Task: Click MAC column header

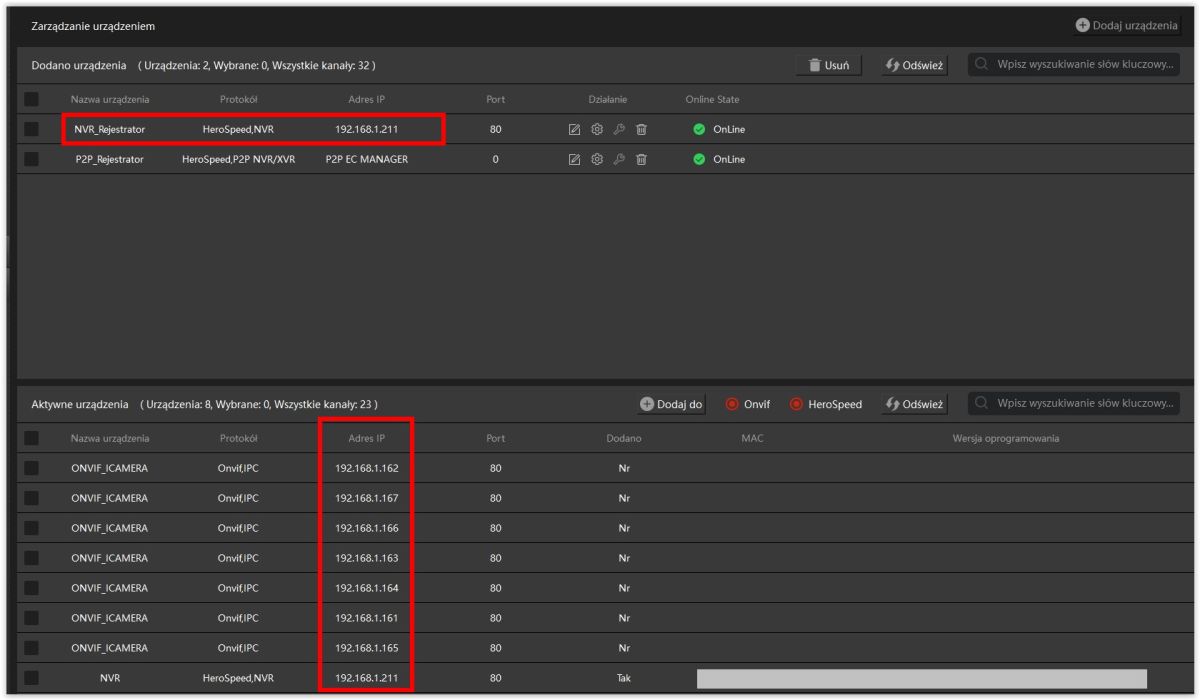Action: point(753,438)
